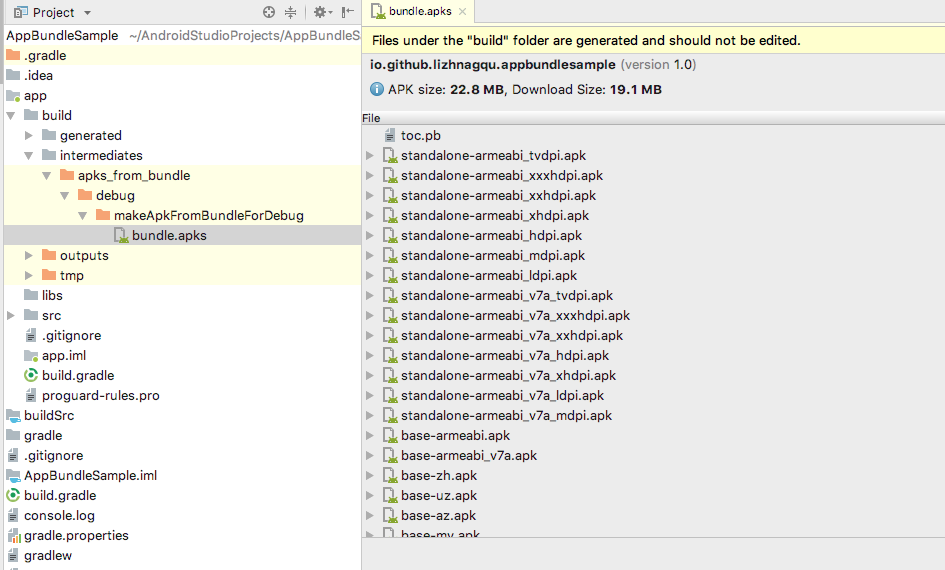The width and height of the screenshot is (945, 570).
Task: Open the Project view dropdown
Action: (x=87, y=12)
